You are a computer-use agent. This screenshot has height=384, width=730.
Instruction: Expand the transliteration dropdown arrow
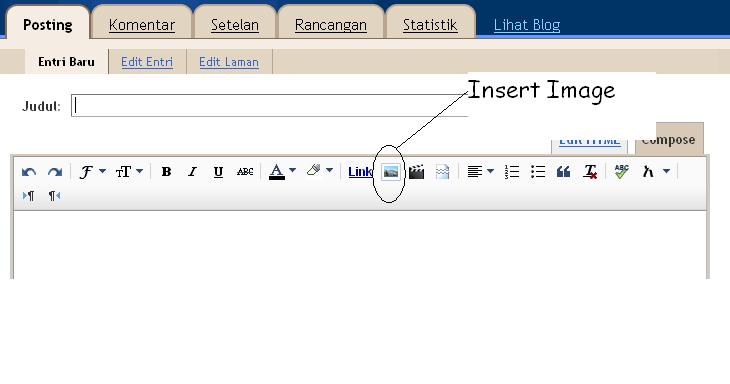[x=666, y=171]
